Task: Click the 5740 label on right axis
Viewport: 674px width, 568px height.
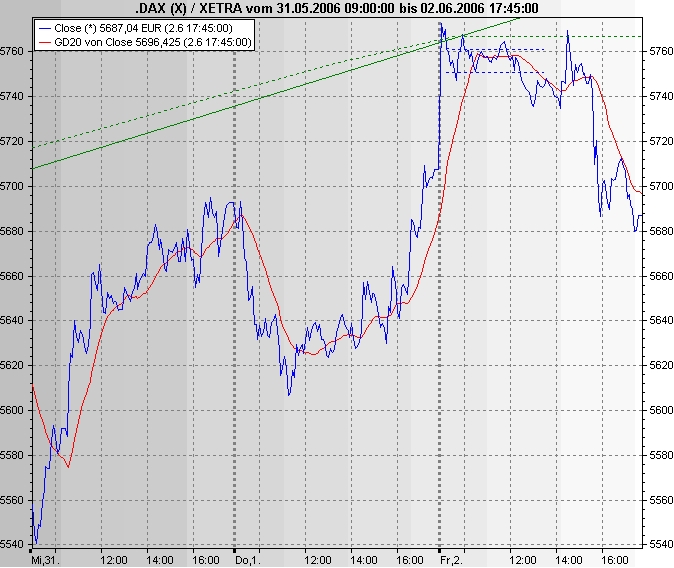Action: pyautogui.click(x=661, y=97)
